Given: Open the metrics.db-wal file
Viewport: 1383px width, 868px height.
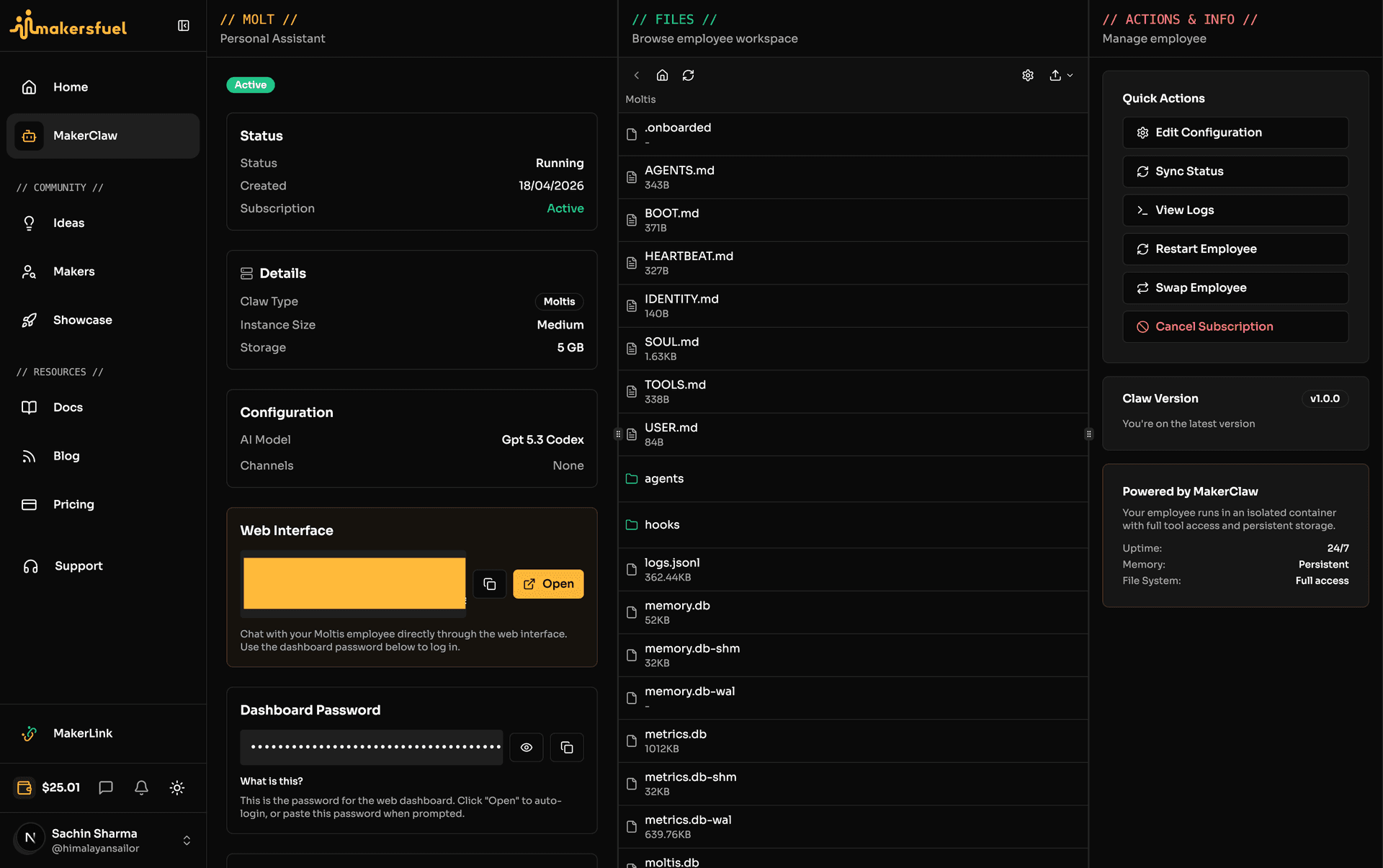Looking at the screenshot, I should tap(853, 827).
